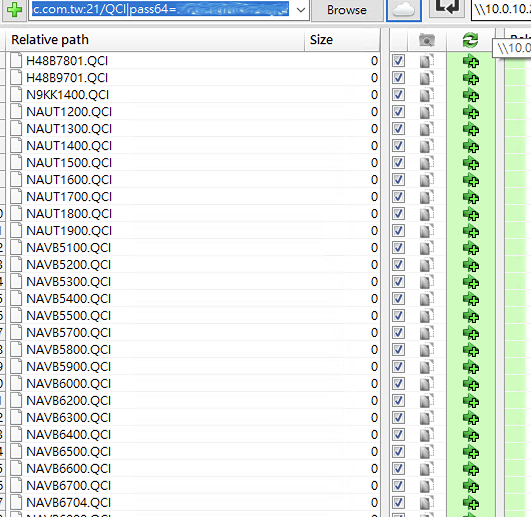Screen dimensions: 531x517
Task: Click the Browse button
Action: [x=347, y=10]
